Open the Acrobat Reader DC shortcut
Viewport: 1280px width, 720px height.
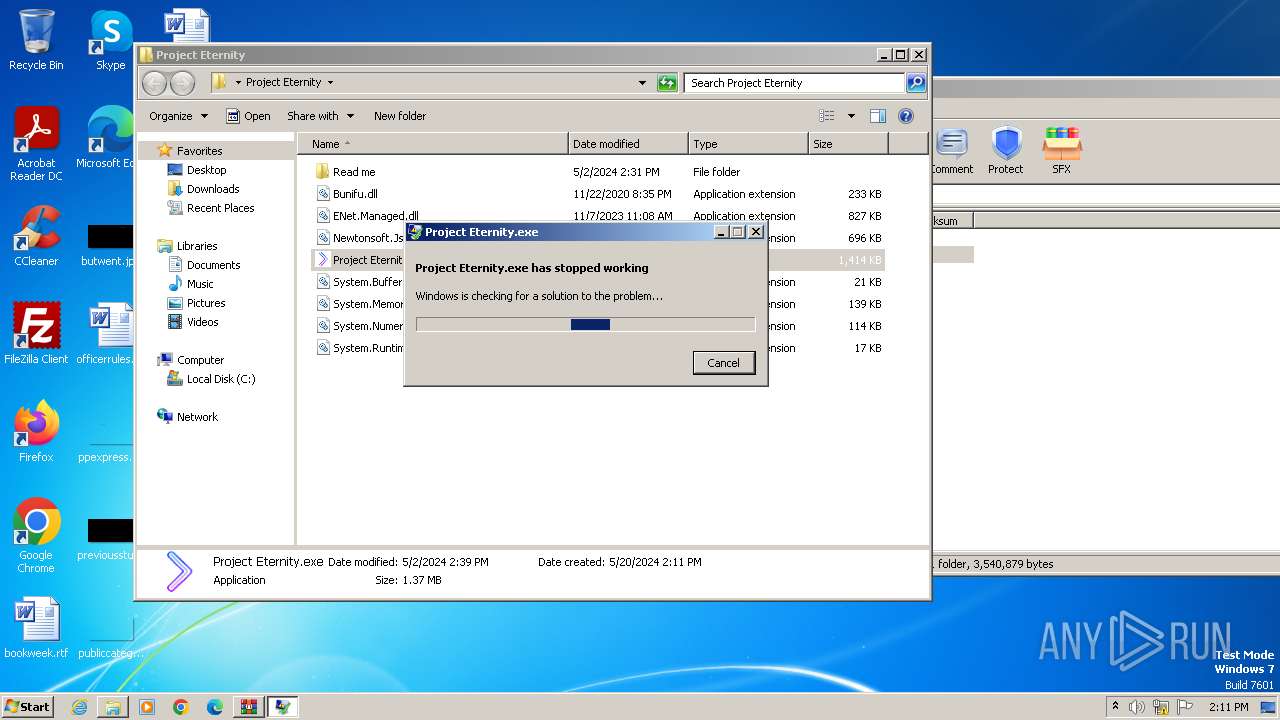pos(36,145)
